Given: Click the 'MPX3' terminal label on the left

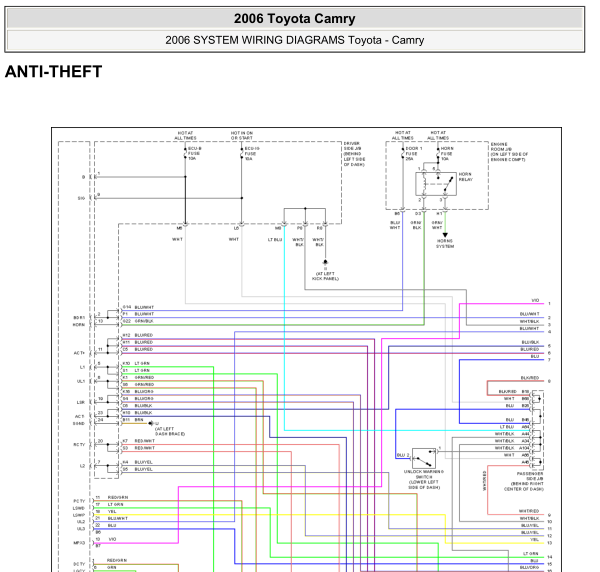Looking at the screenshot, I should [79, 543].
